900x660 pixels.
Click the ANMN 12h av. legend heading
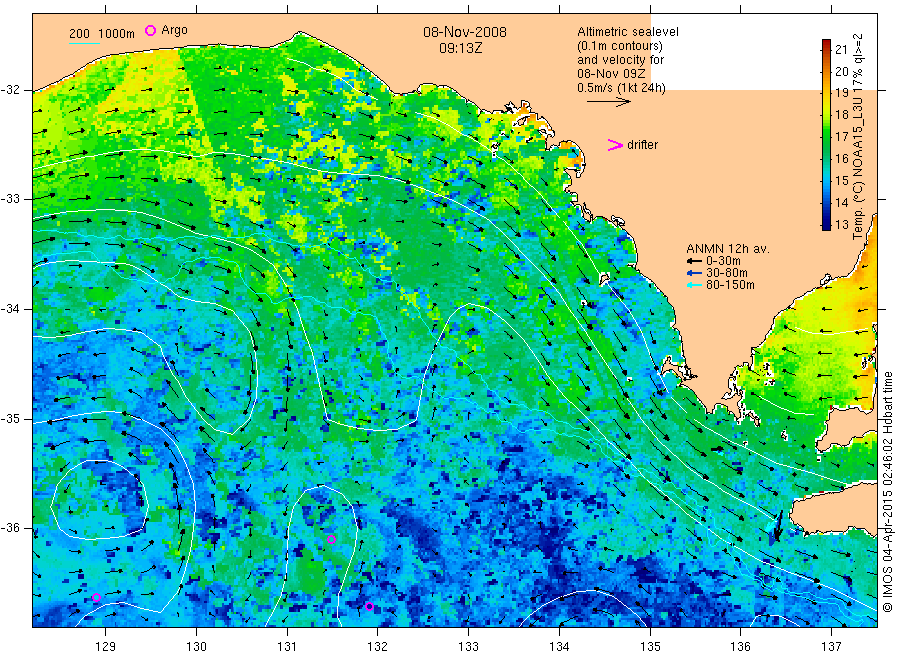[x=728, y=249]
